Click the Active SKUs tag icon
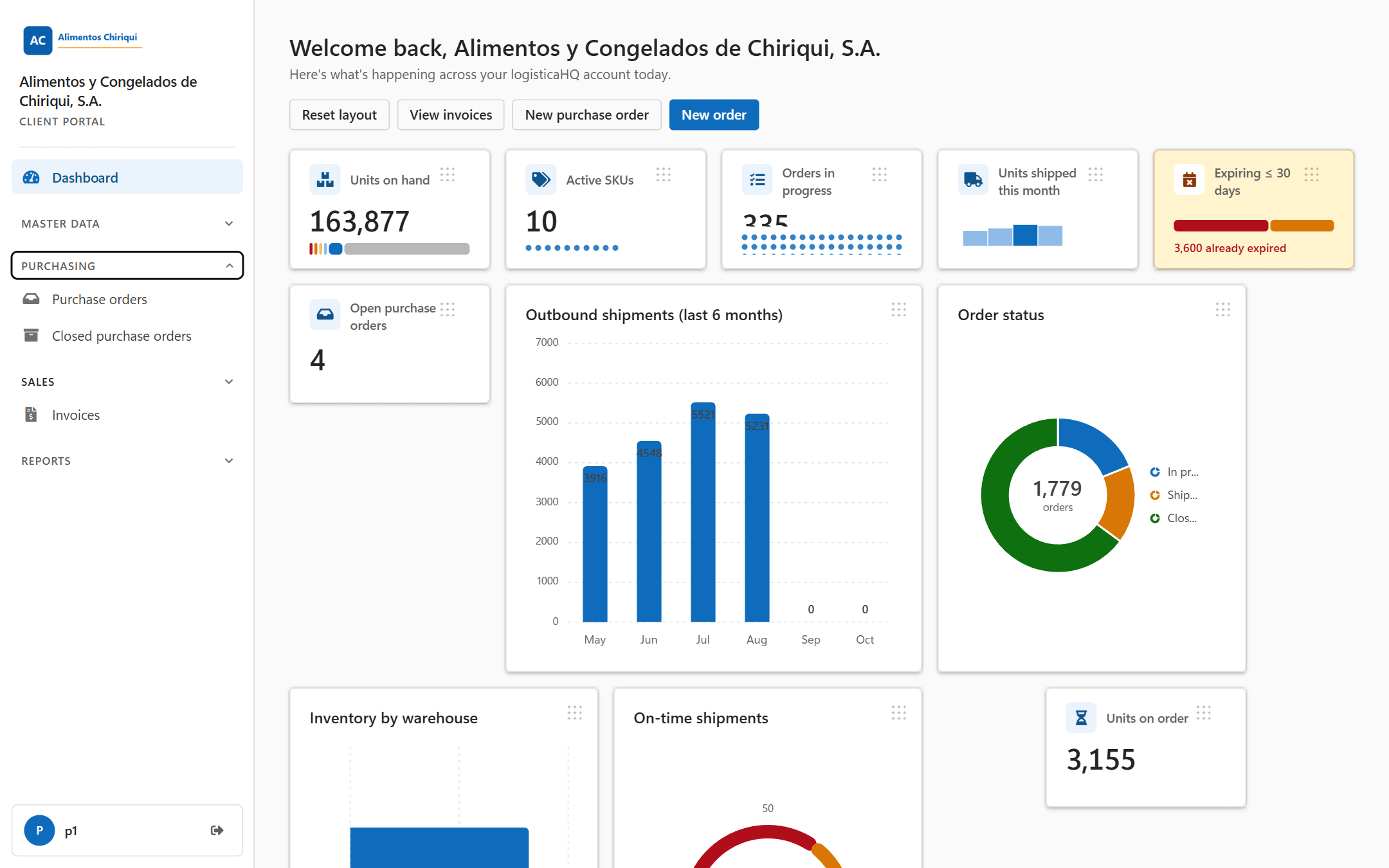This screenshot has height=868, width=1389. [x=541, y=179]
